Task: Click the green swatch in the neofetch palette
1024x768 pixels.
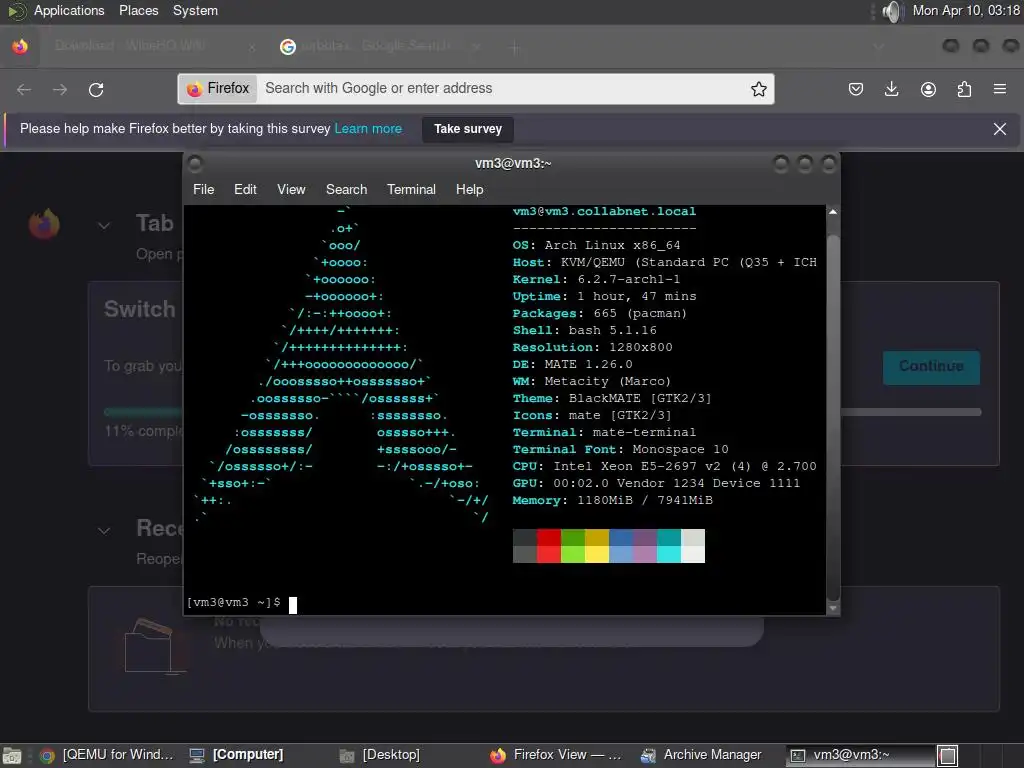Action: 573,546
